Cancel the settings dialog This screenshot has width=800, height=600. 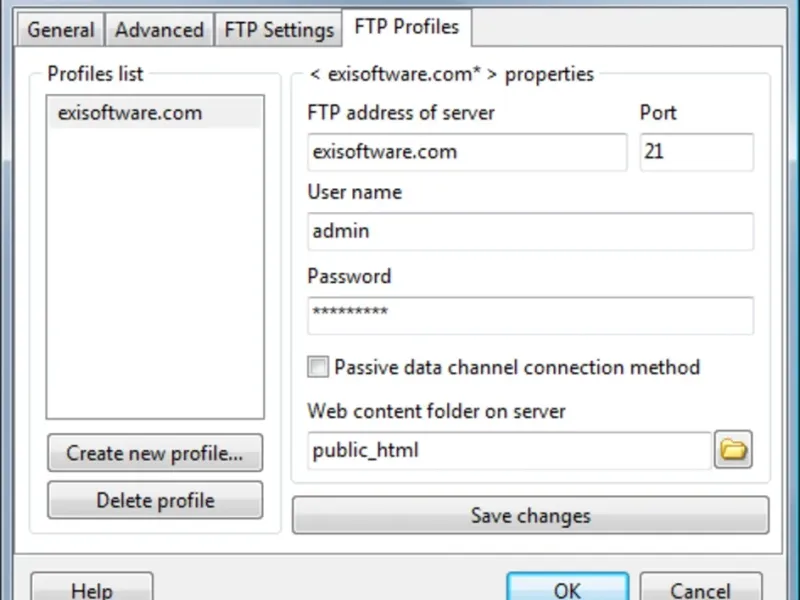tap(700, 589)
